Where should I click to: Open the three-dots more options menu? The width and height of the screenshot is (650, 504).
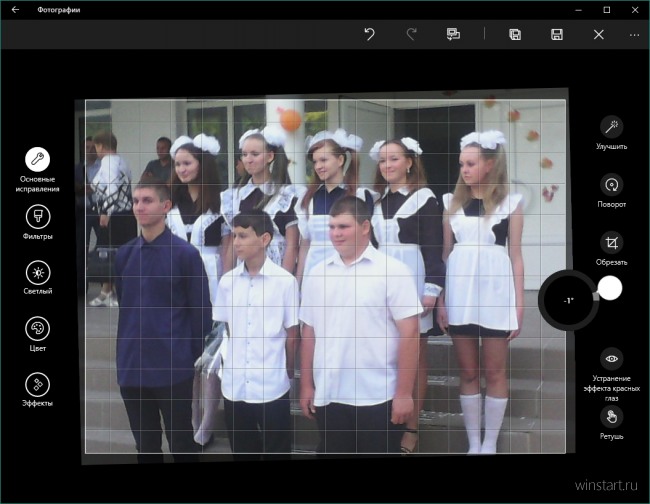click(x=634, y=35)
